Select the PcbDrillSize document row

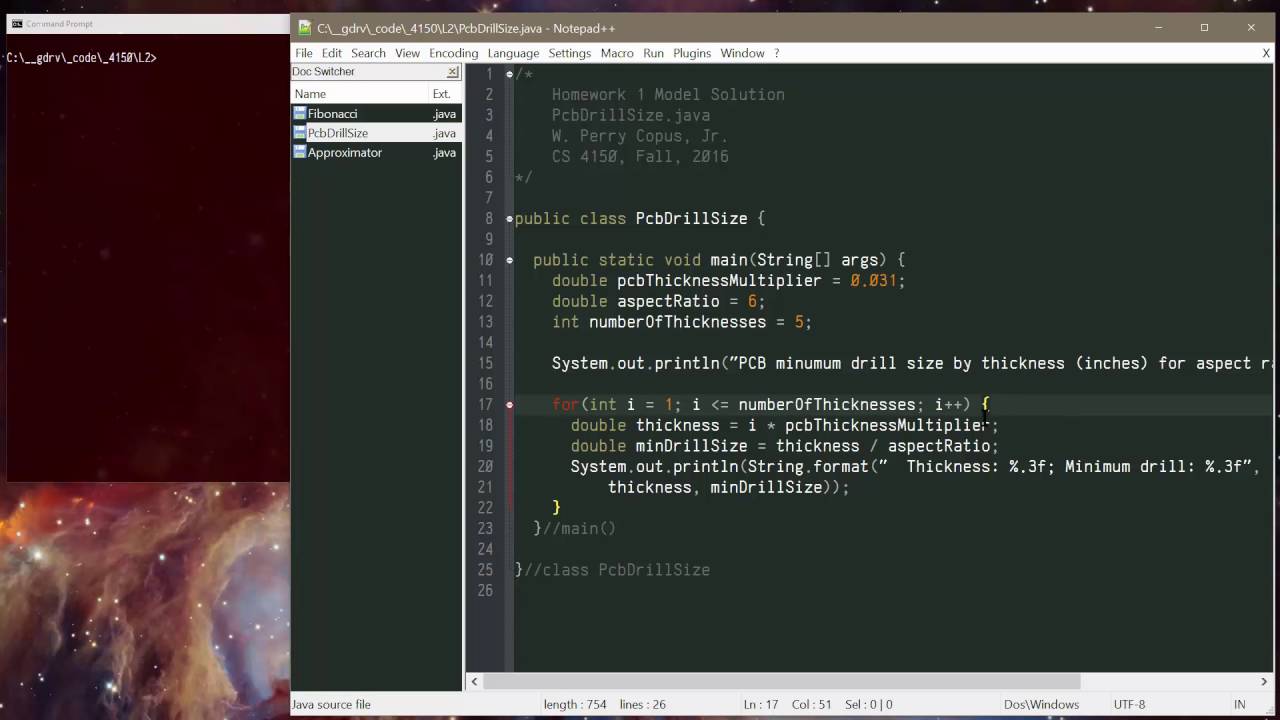click(x=376, y=133)
